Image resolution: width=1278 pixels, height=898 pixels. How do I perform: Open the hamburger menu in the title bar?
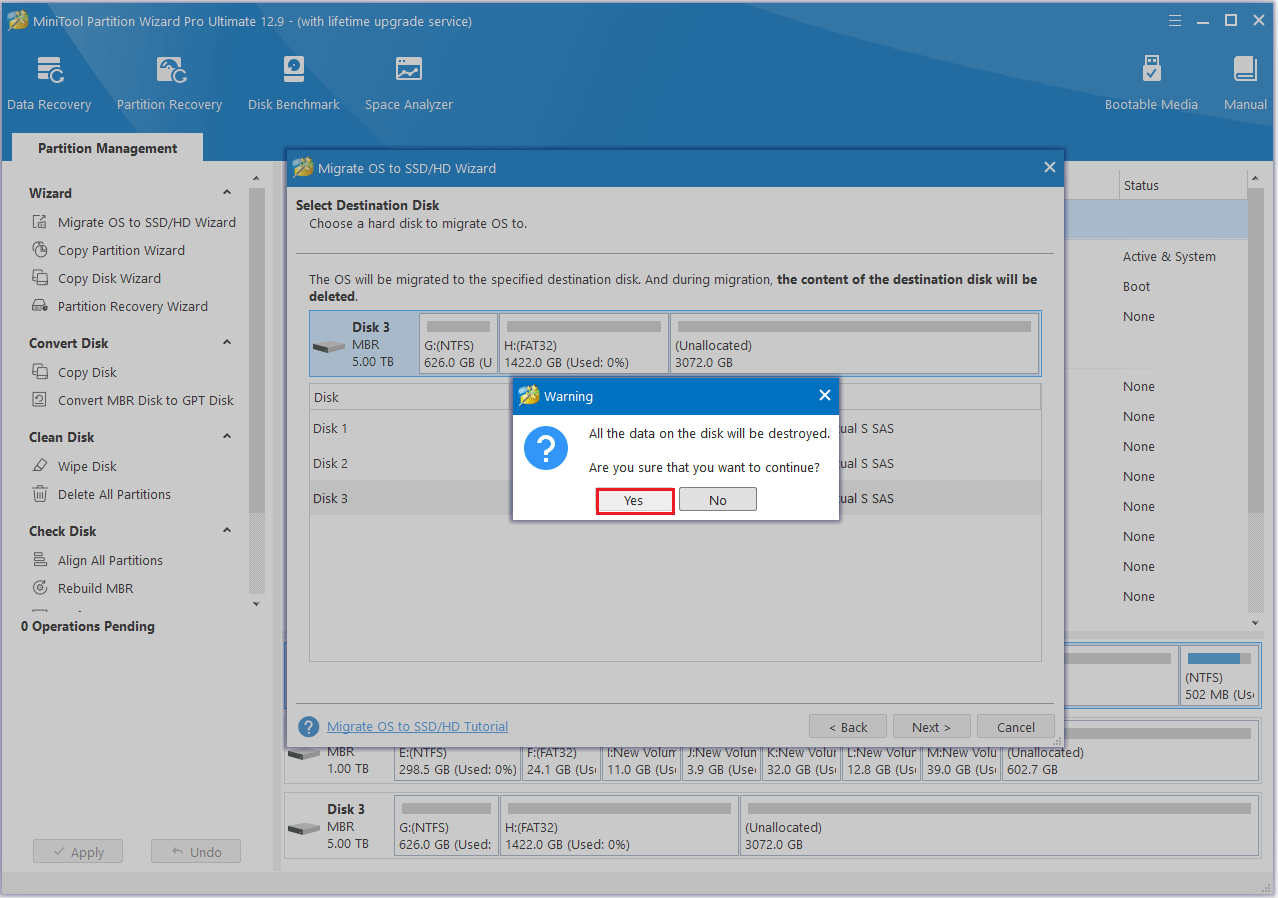click(1176, 21)
